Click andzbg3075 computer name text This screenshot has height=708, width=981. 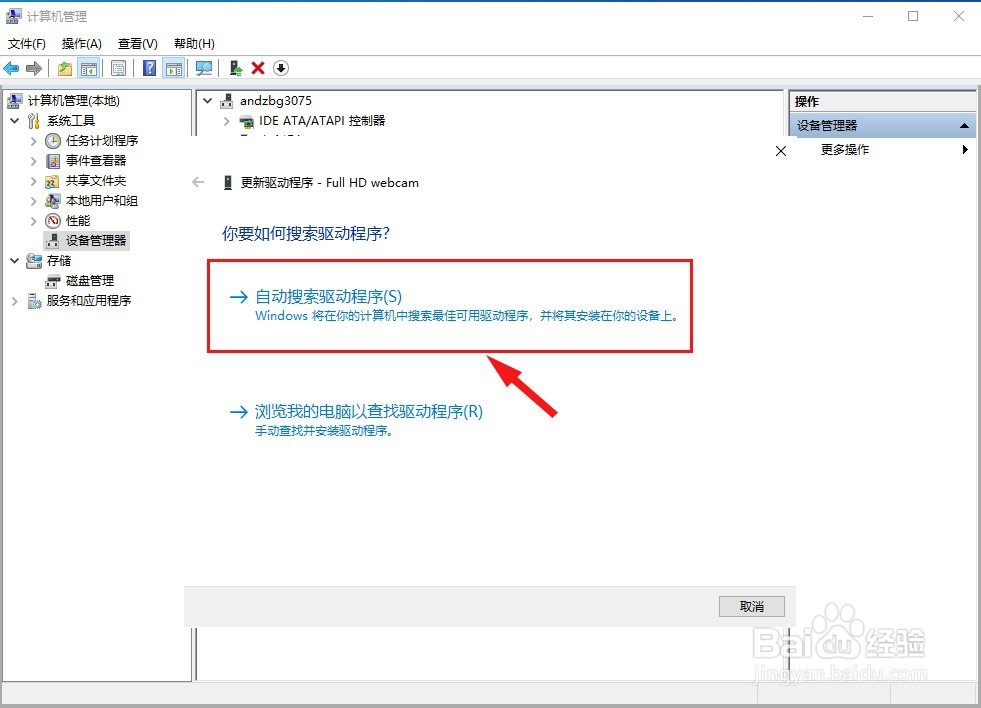(x=276, y=101)
